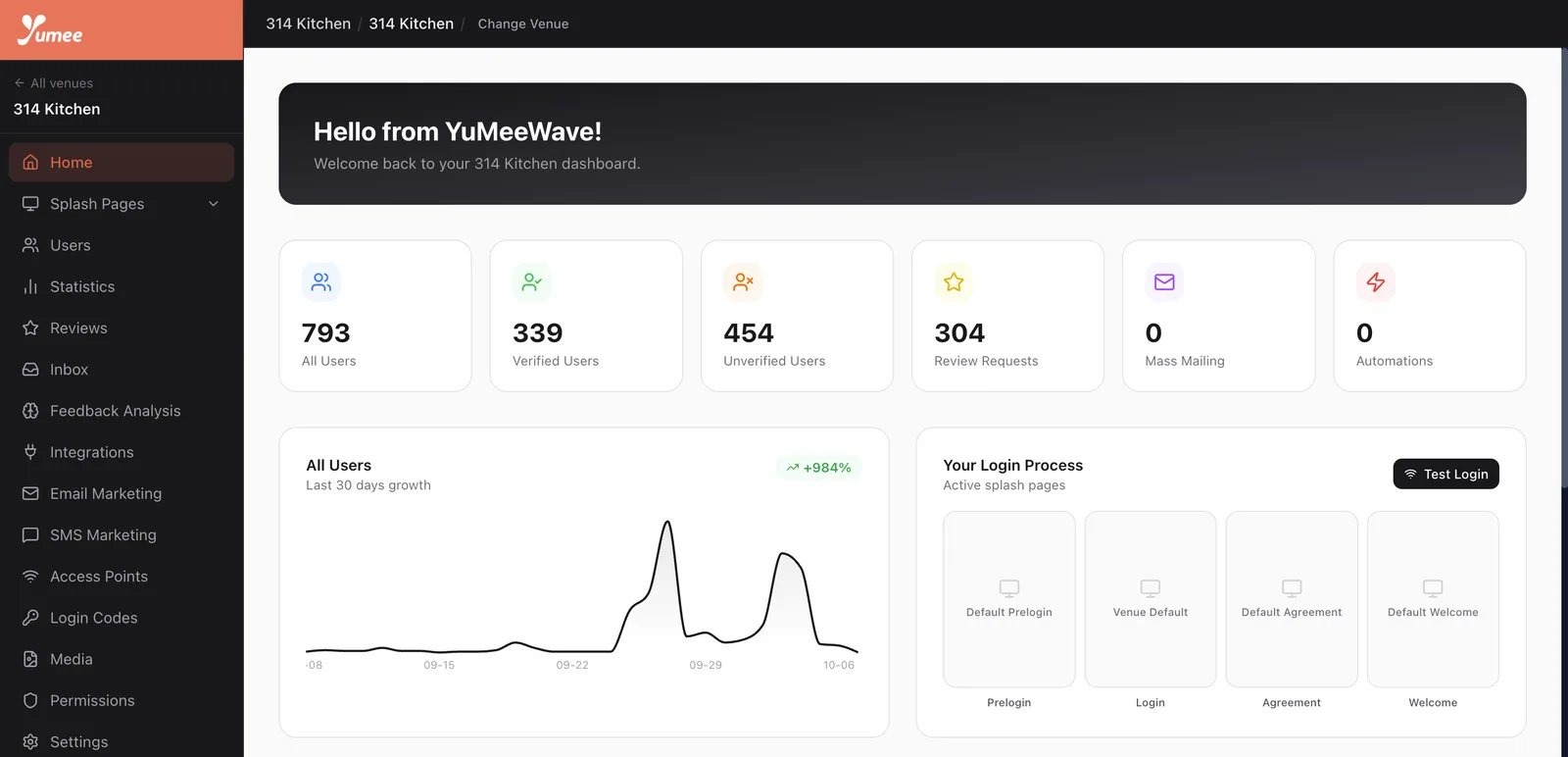Image resolution: width=1568 pixels, height=757 pixels.
Task: Go back to All venues
Action: pyautogui.click(x=54, y=83)
